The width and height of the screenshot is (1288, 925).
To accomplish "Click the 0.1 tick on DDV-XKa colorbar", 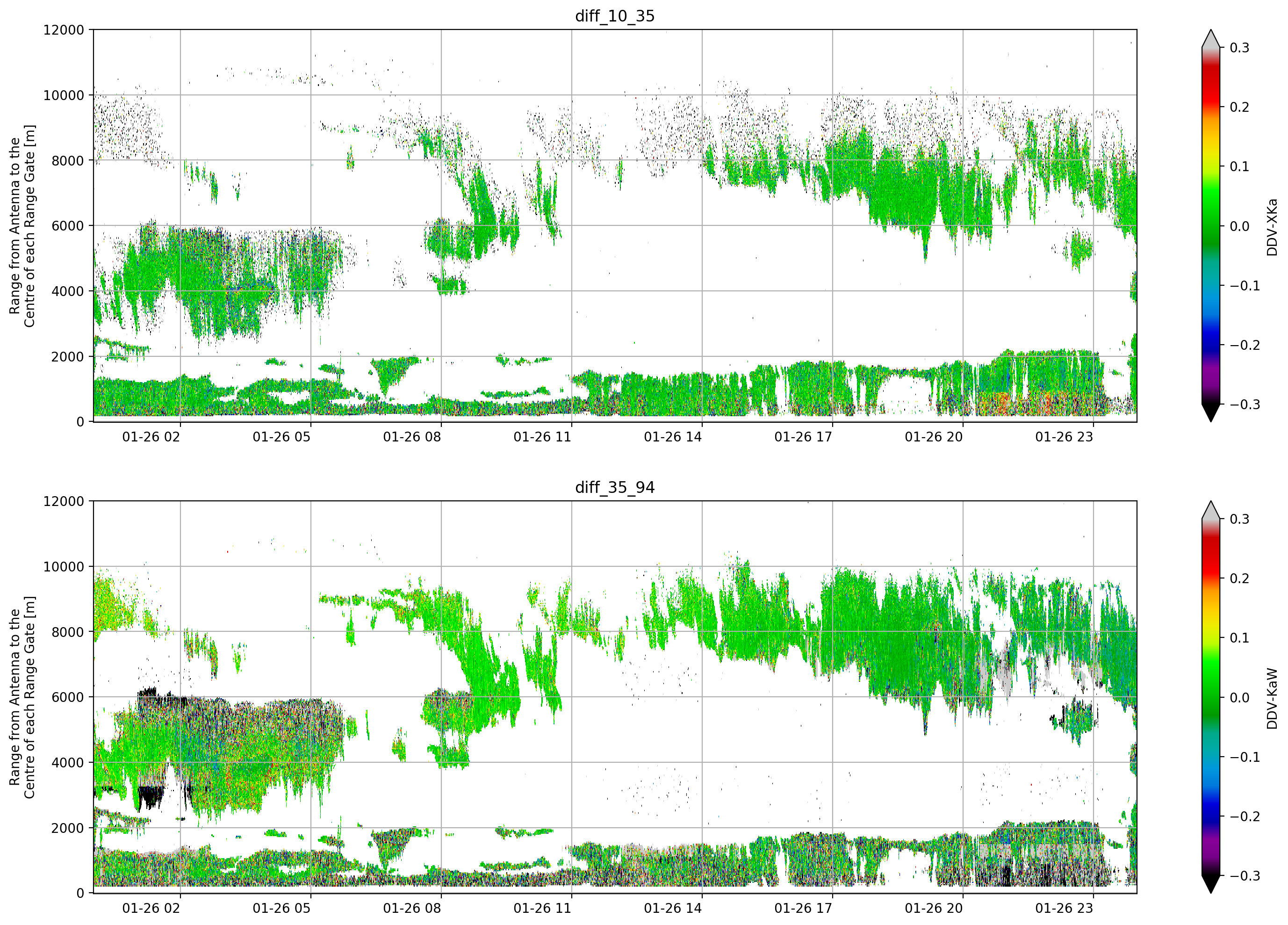I will [1240, 166].
